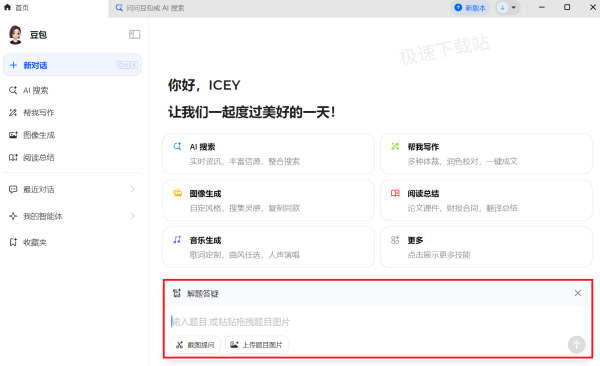Click the 我的智能体 sparkle icon
The height and width of the screenshot is (366, 600).
13,216
